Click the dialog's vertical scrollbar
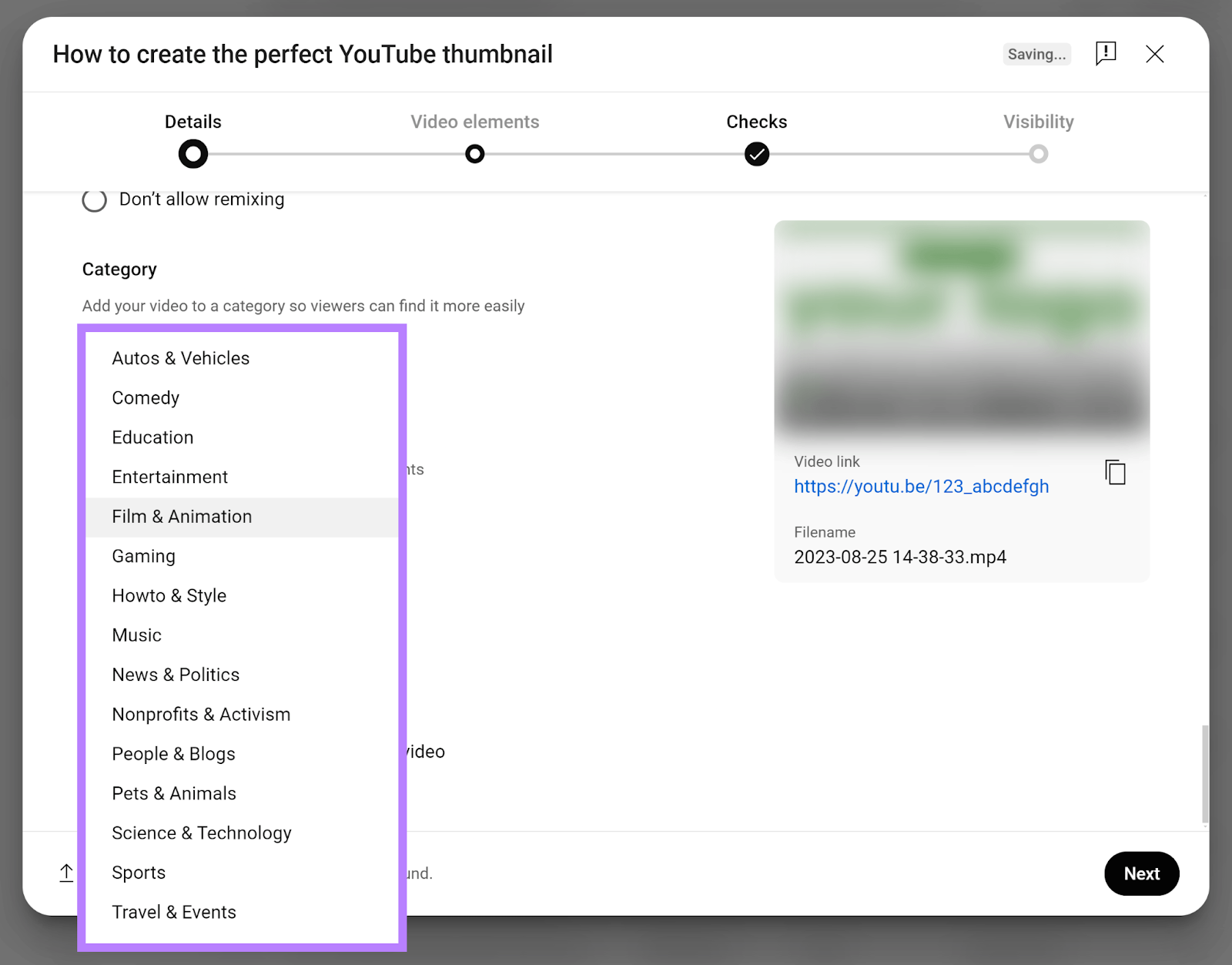Screen dimensions: 1232x965 [1204, 773]
